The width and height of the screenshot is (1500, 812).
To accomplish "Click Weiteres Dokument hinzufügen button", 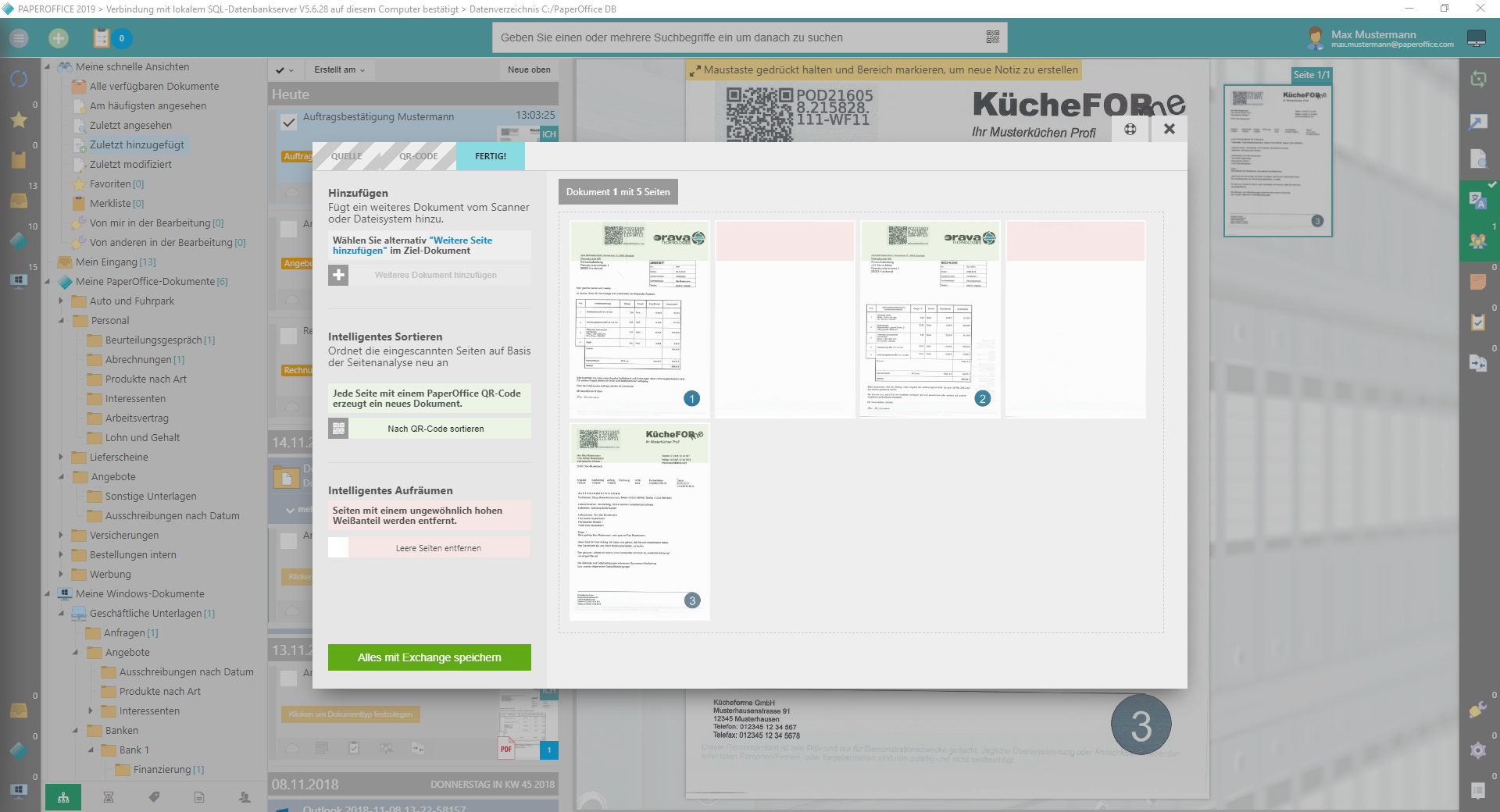I will coord(435,275).
